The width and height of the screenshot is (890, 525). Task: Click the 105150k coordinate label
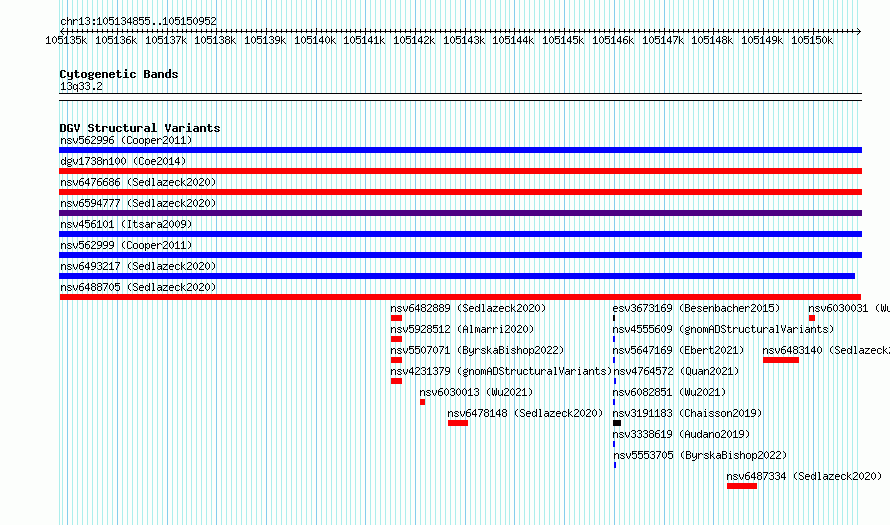[x=812, y=40]
